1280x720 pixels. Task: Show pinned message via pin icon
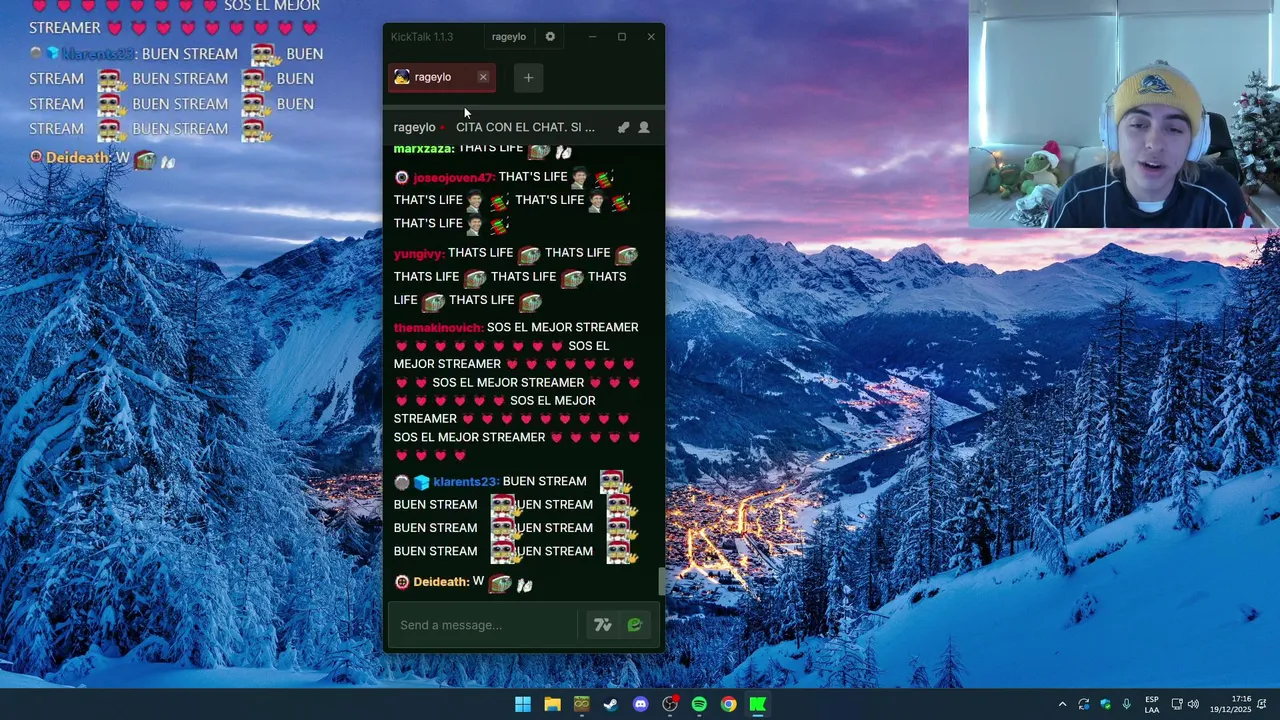click(x=623, y=127)
